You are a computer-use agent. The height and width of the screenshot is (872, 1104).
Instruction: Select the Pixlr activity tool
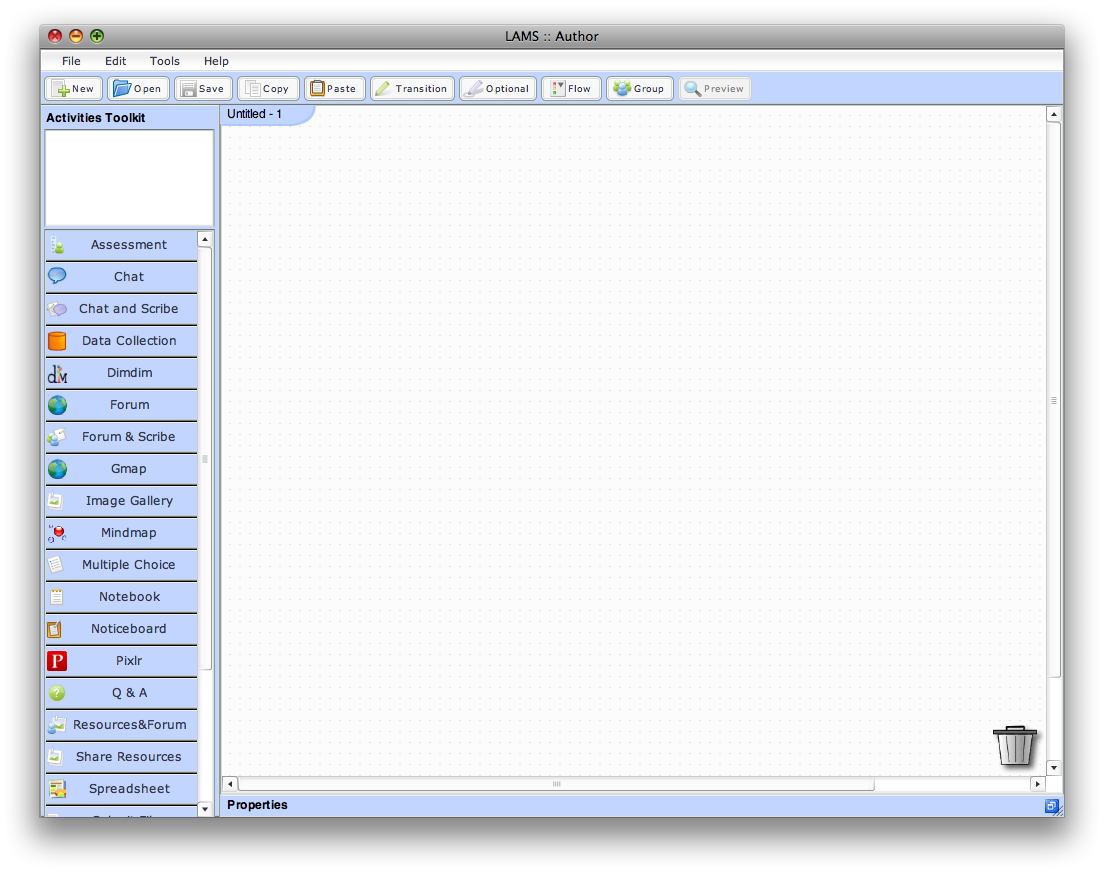point(121,661)
